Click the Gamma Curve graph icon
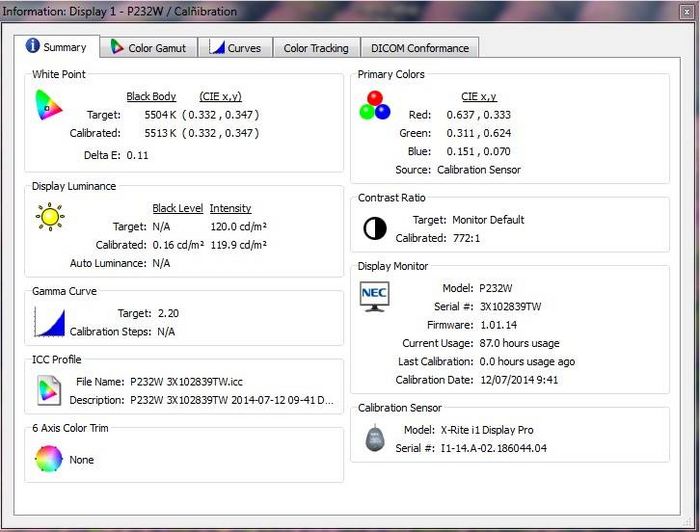This screenshot has width=700, height=532. (48, 322)
